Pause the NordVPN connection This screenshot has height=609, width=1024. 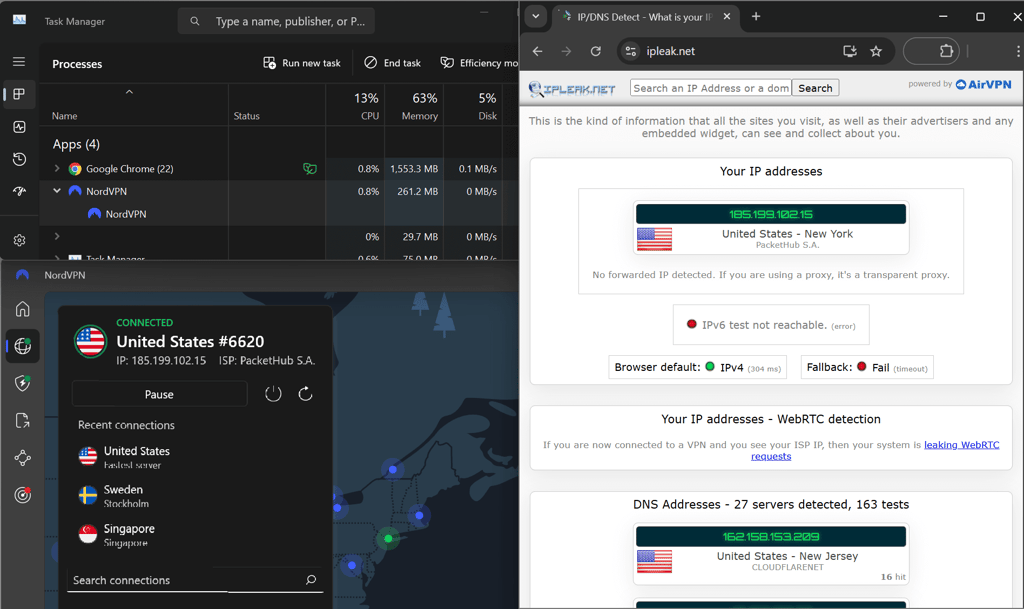tap(159, 394)
